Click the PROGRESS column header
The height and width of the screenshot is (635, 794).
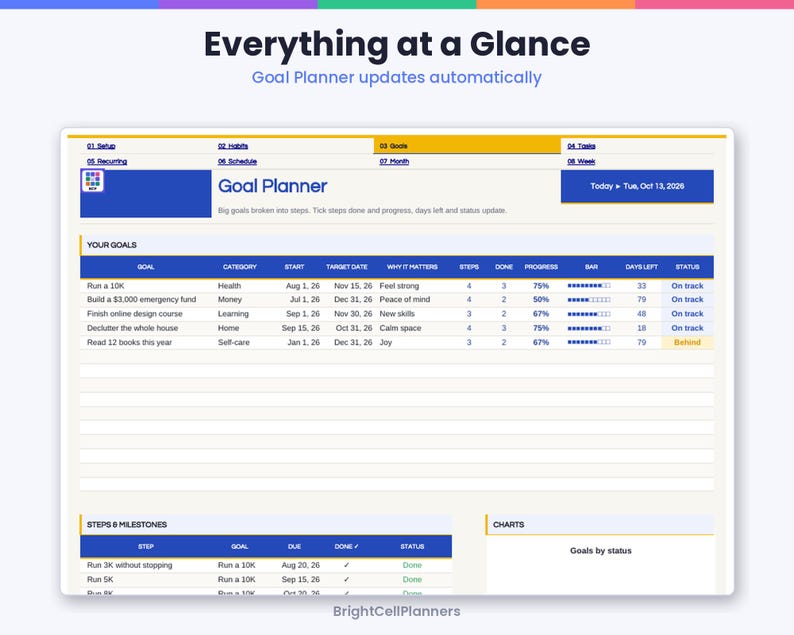coord(541,267)
